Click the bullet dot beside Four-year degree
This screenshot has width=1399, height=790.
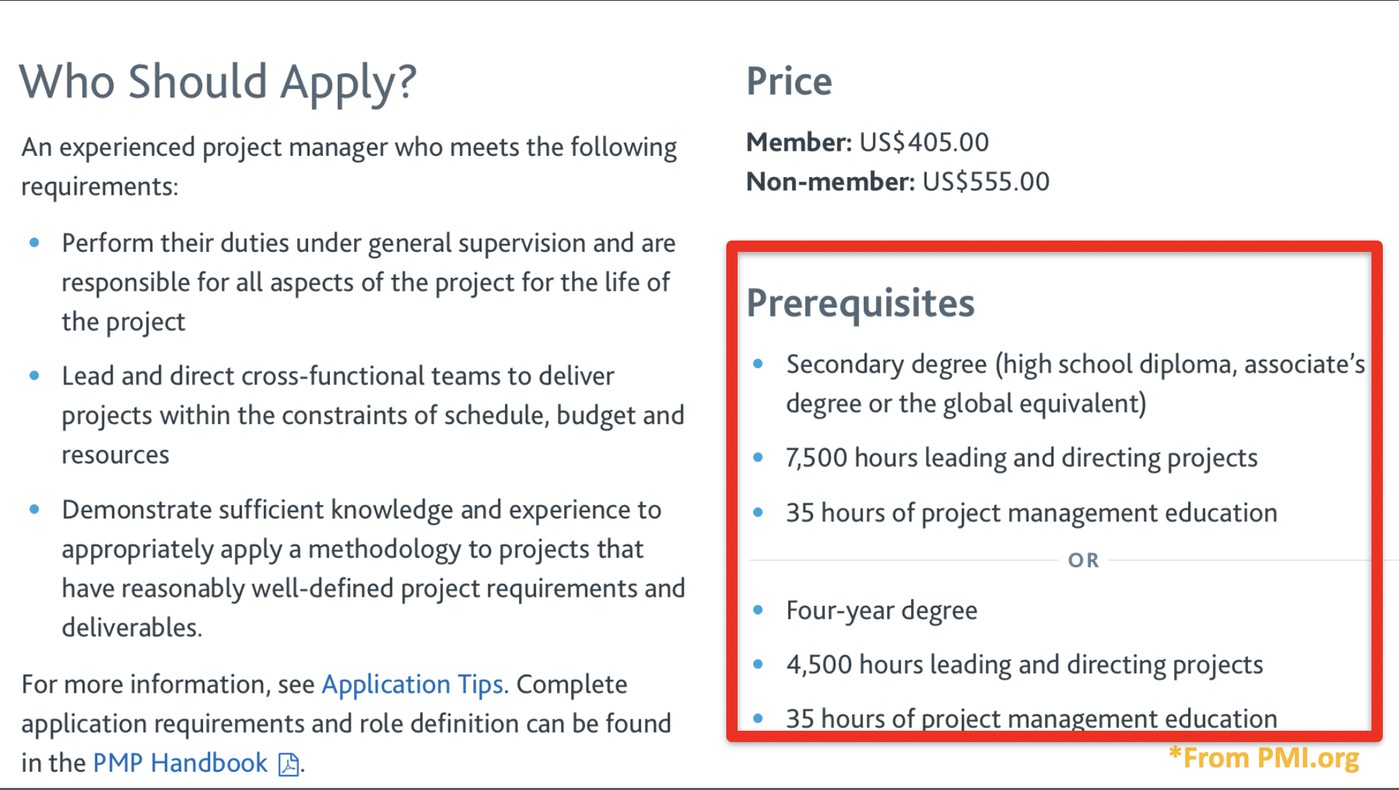pyautogui.click(x=758, y=609)
